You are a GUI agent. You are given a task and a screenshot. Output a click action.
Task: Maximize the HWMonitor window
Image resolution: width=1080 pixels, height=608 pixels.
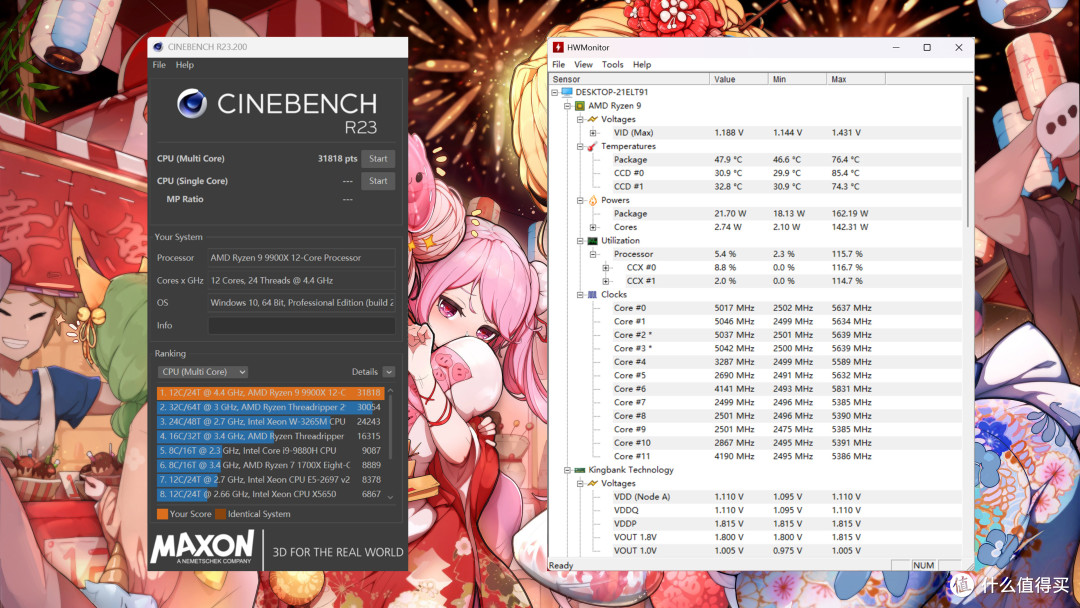point(927,48)
